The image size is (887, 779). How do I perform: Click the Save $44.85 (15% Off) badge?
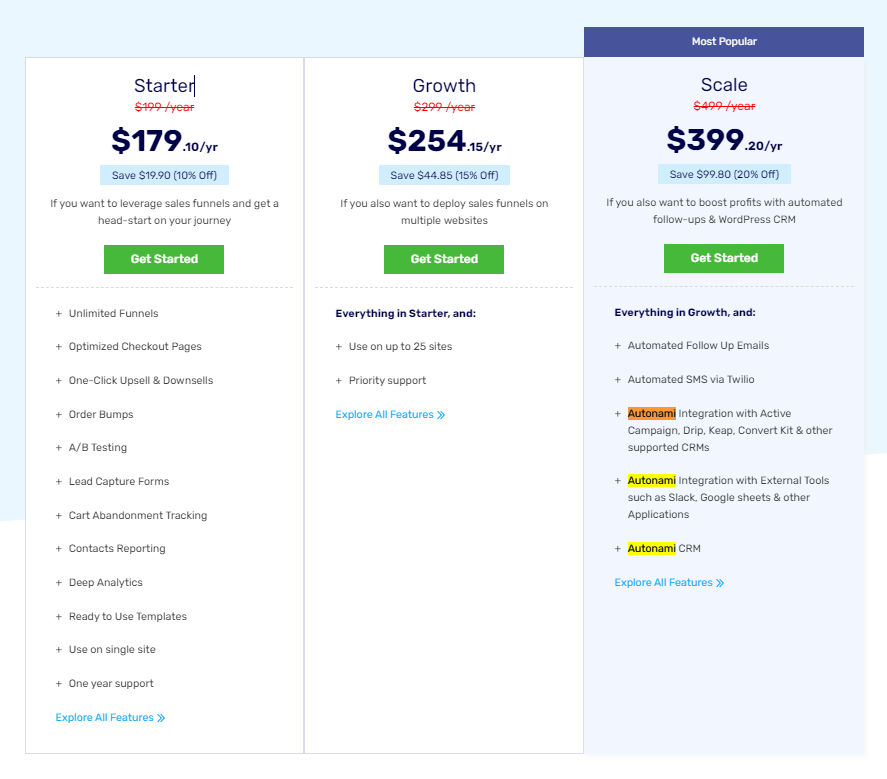point(444,175)
